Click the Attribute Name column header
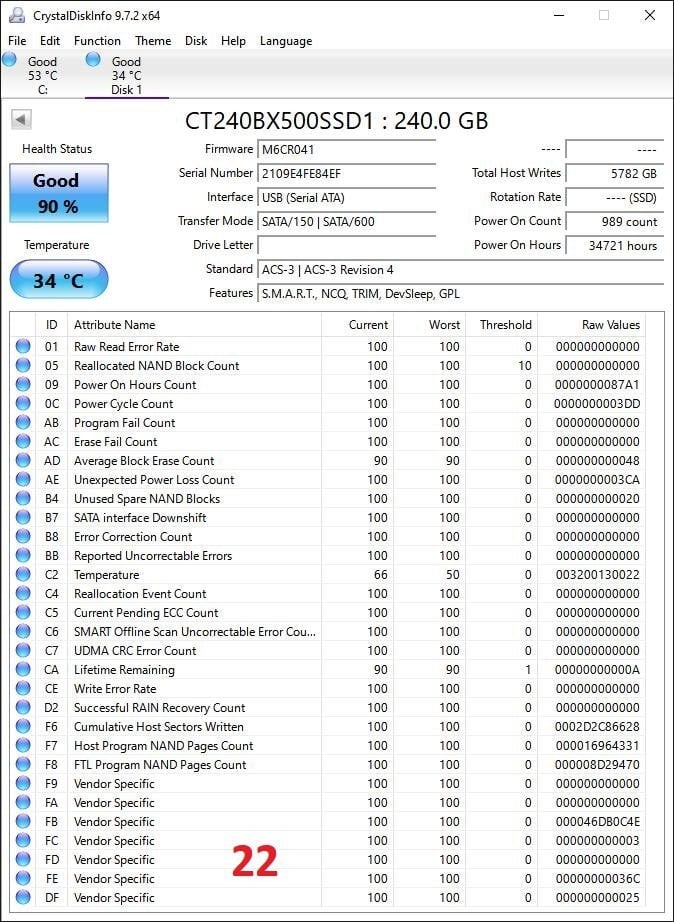674x922 pixels. [194, 325]
